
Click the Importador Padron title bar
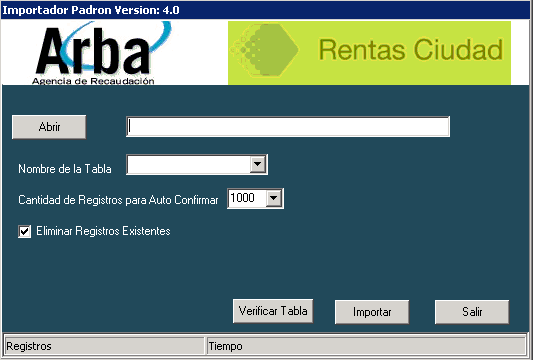(x=265, y=10)
